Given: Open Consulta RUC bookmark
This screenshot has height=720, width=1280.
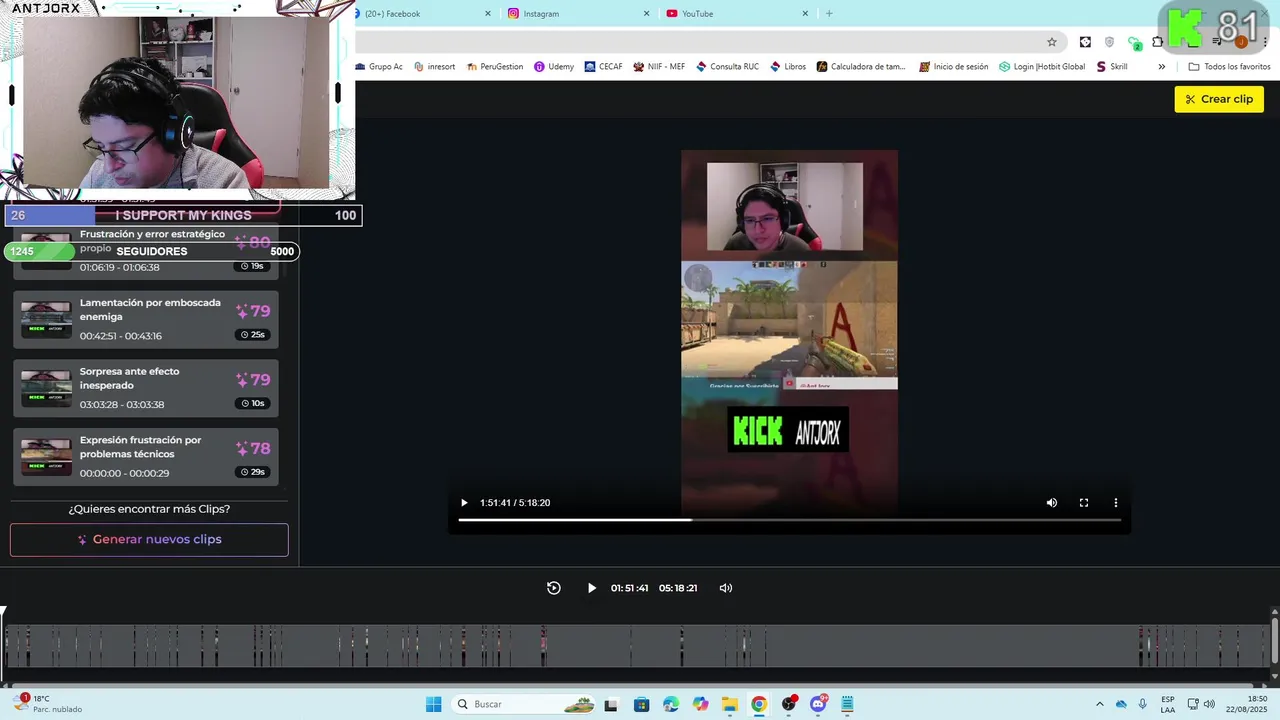Looking at the screenshot, I should click(x=727, y=67).
